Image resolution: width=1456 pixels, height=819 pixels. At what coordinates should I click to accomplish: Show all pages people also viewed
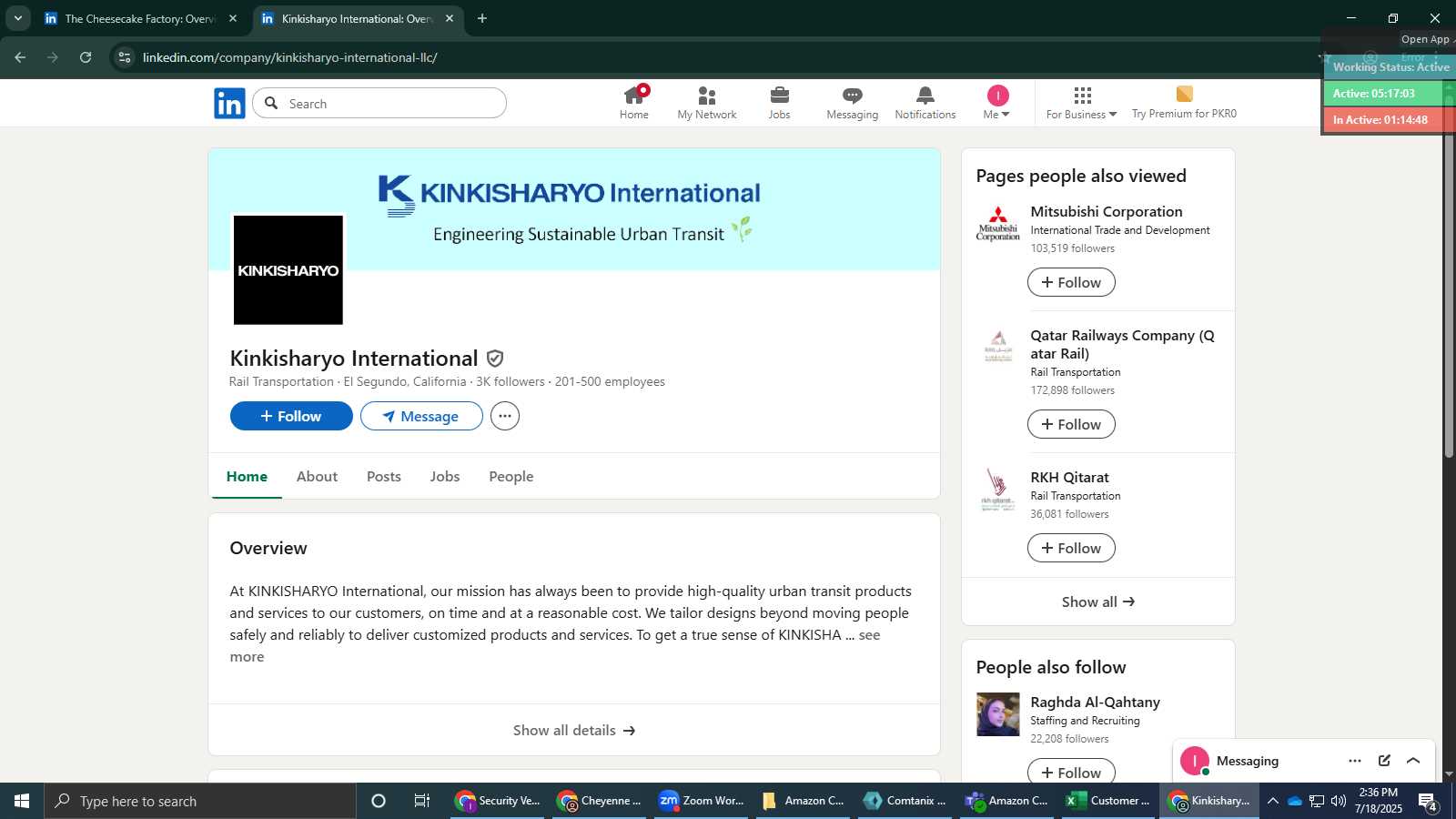[1098, 602]
